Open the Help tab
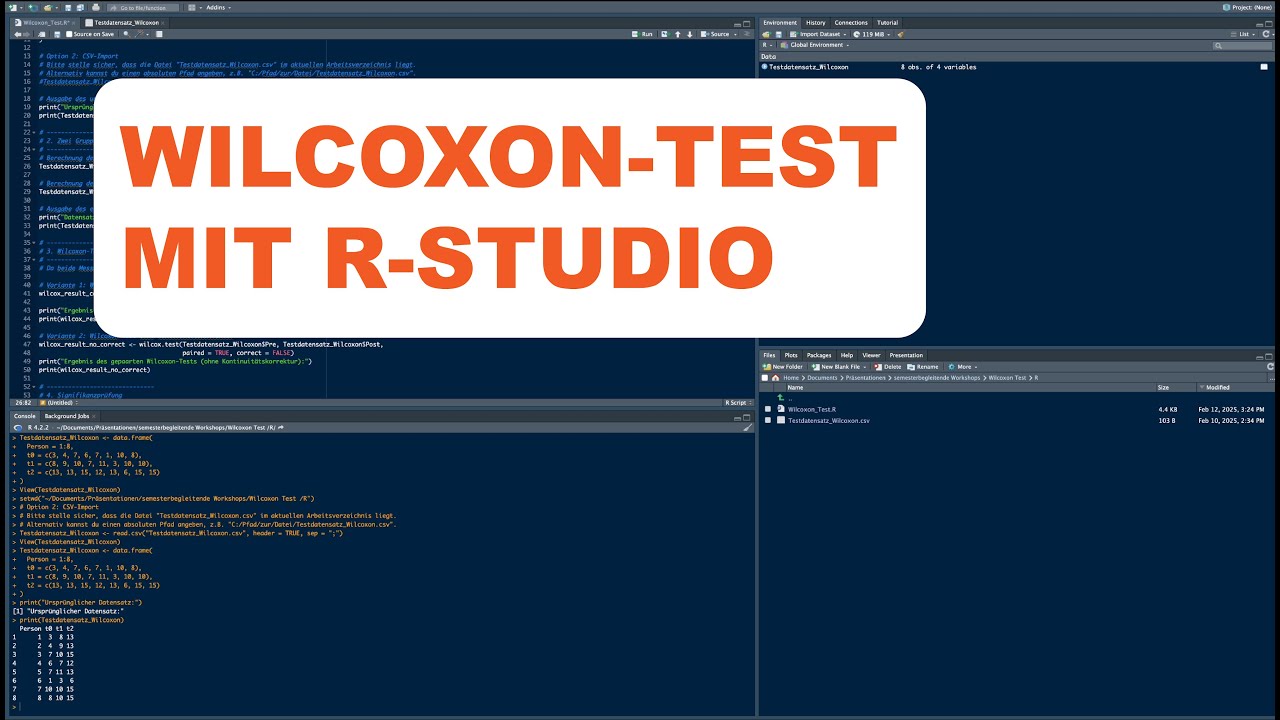Screen dimensions: 1280x720 (x=847, y=355)
